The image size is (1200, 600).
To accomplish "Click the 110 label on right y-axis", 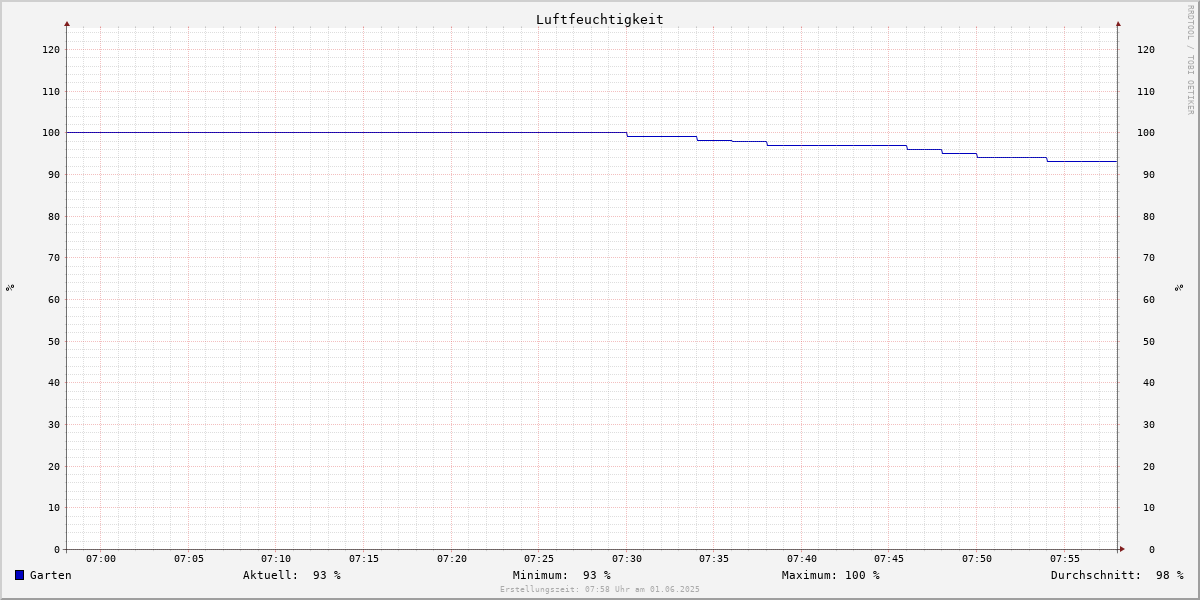I will click(1146, 91).
